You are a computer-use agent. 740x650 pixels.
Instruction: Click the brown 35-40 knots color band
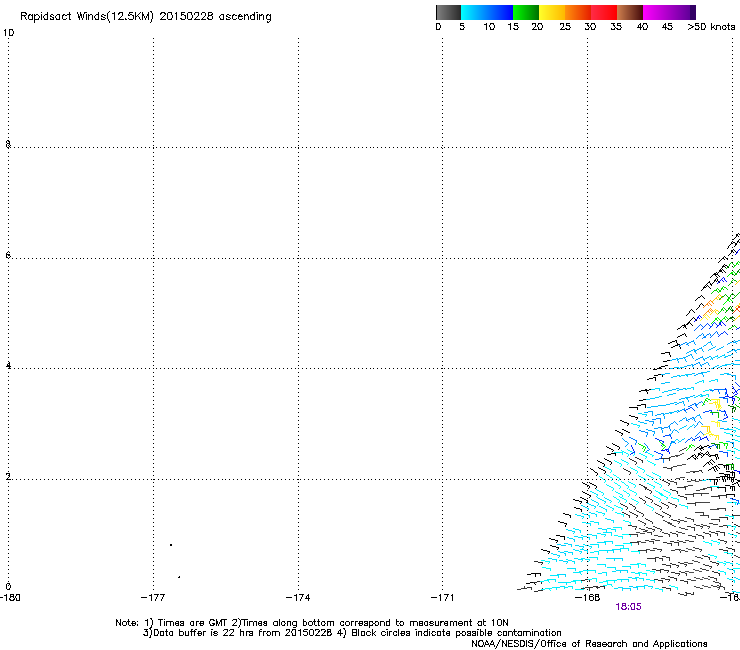click(x=630, y=12)
